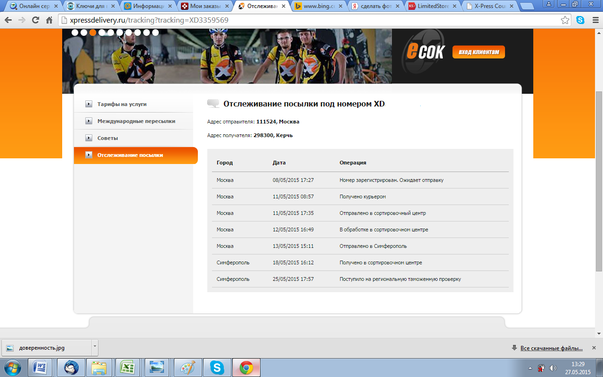
Task: Click the page vertical scrollbar thumb
Action: 599,181
